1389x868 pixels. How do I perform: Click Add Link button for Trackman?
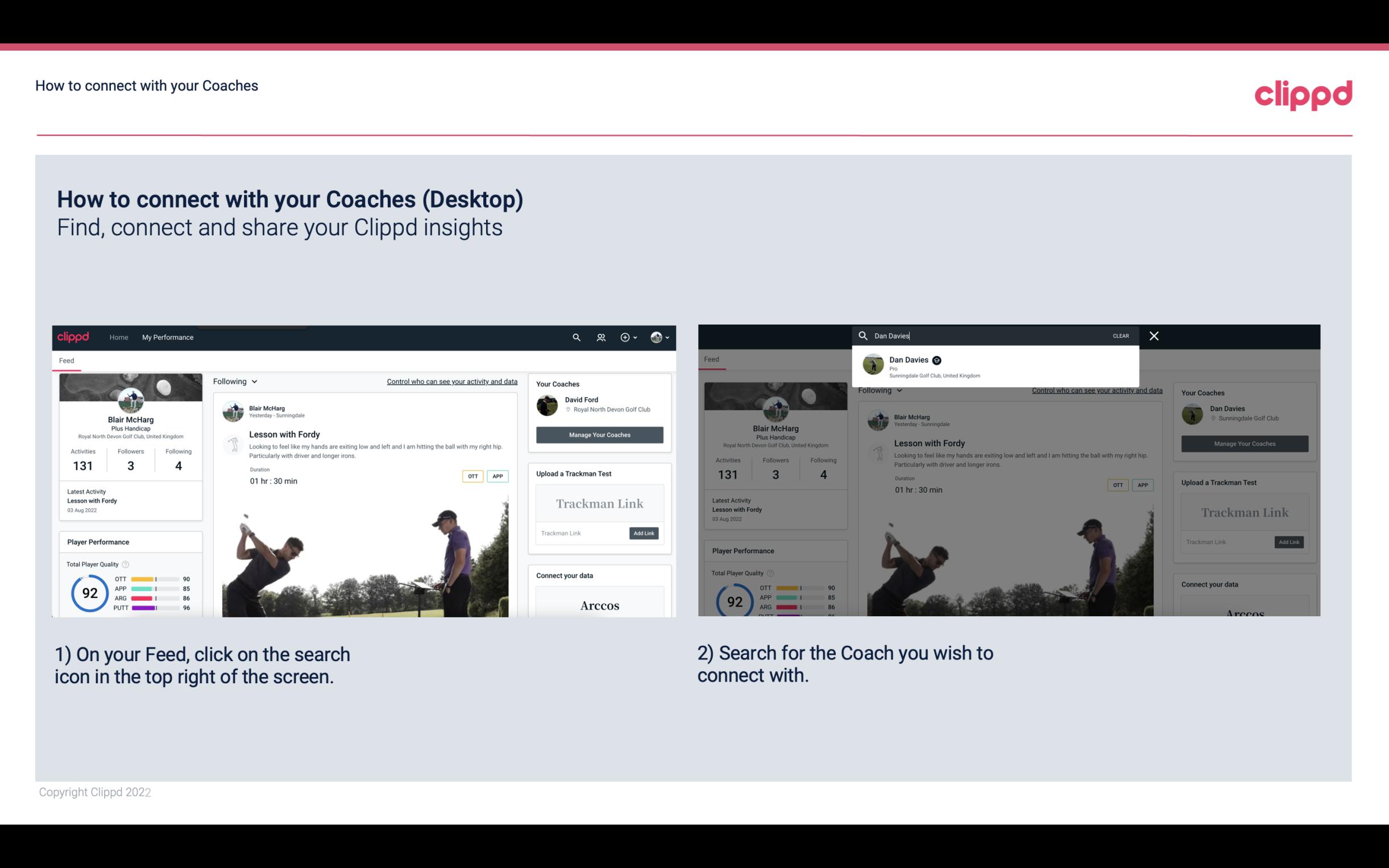(x=644, y=533)
